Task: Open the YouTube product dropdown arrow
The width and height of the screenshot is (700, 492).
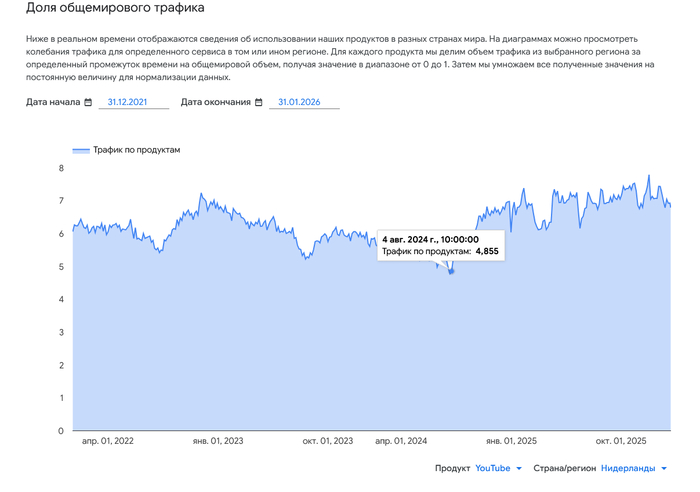Action: point(519,468)
